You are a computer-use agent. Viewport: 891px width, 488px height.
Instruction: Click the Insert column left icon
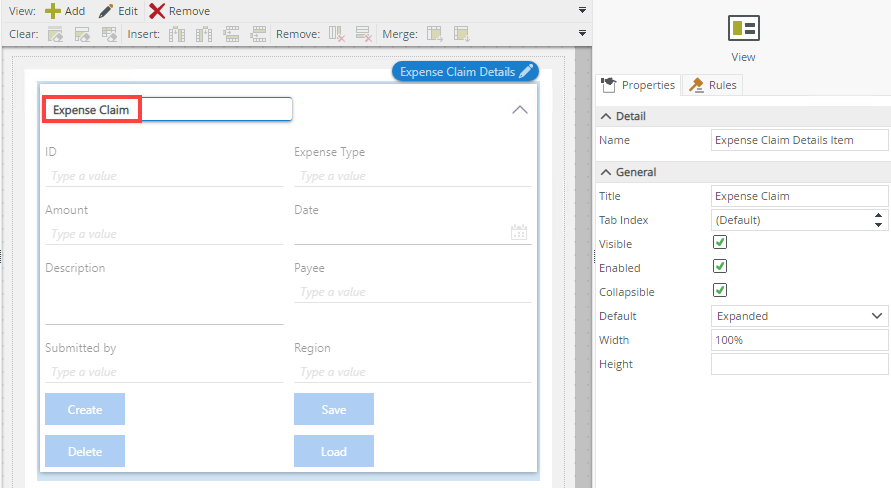(x=177, y=34)
